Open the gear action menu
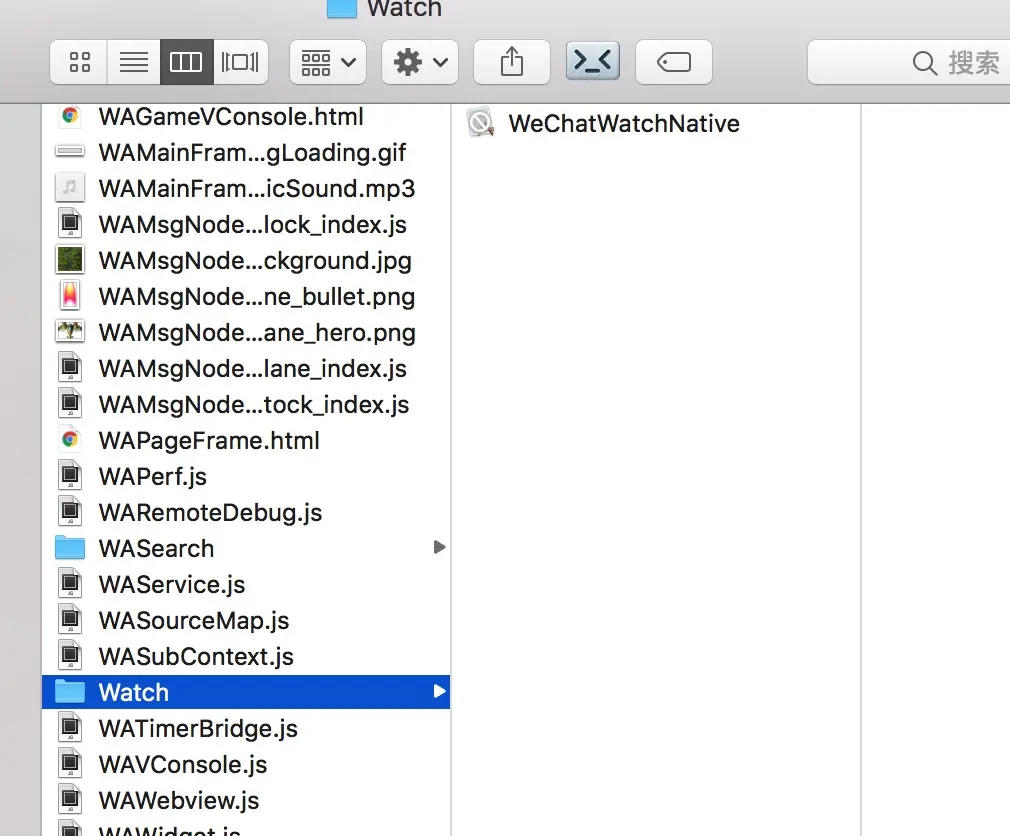 click(420, 62)
